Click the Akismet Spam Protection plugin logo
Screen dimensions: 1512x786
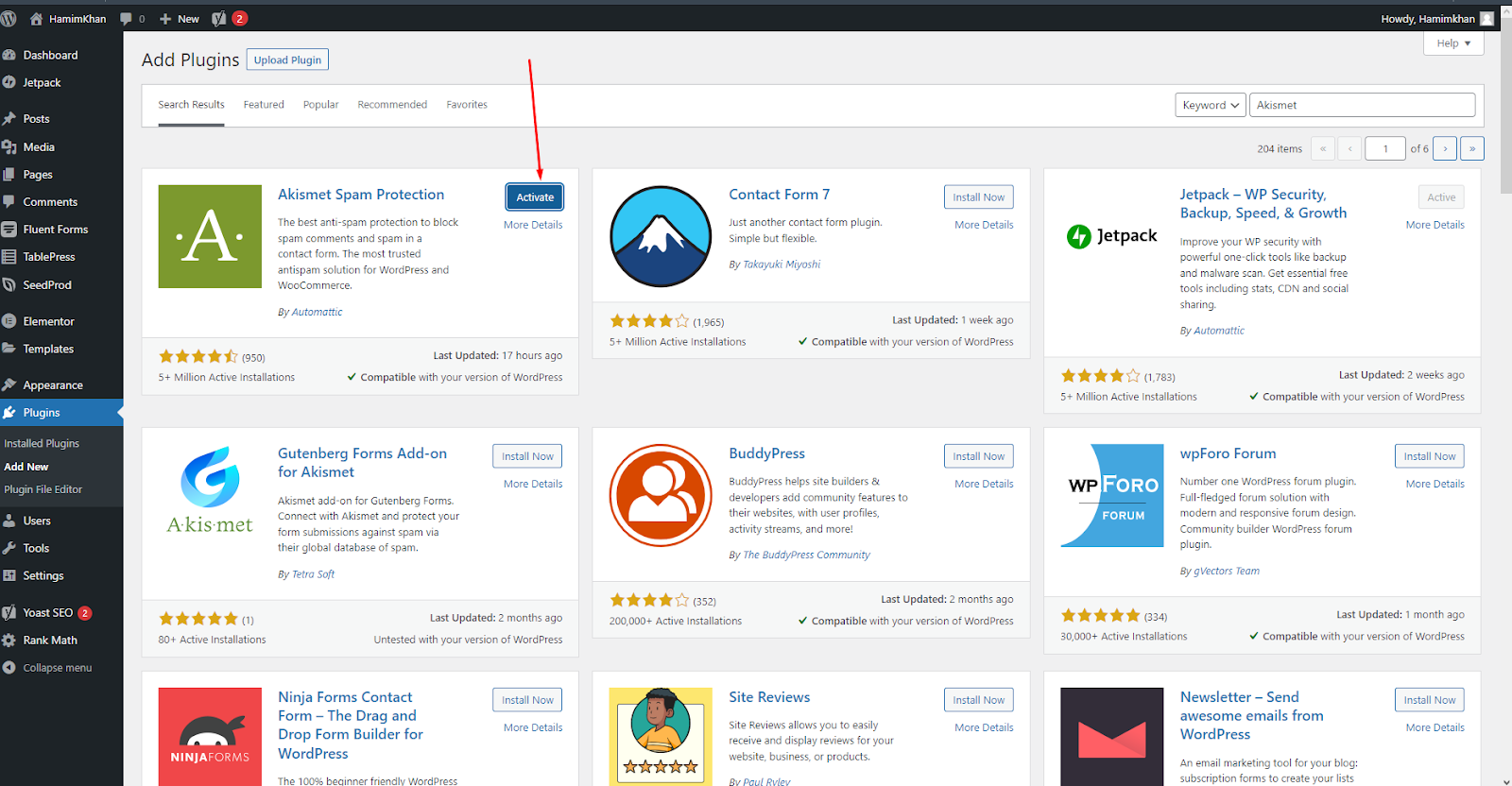click(x=210, y=236)
